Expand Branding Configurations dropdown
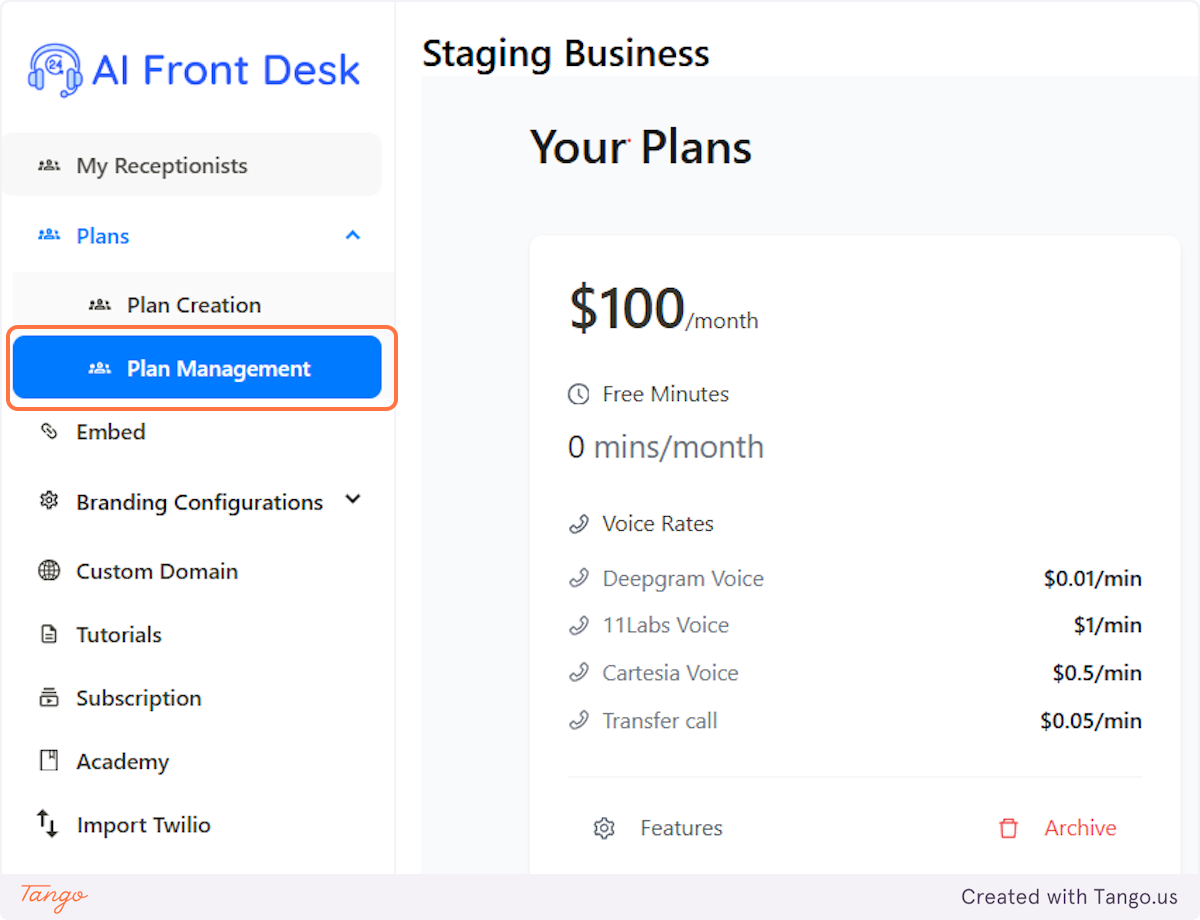This screenshot has width=1200, height=920. pyautogui.click(x=352, y=501)
